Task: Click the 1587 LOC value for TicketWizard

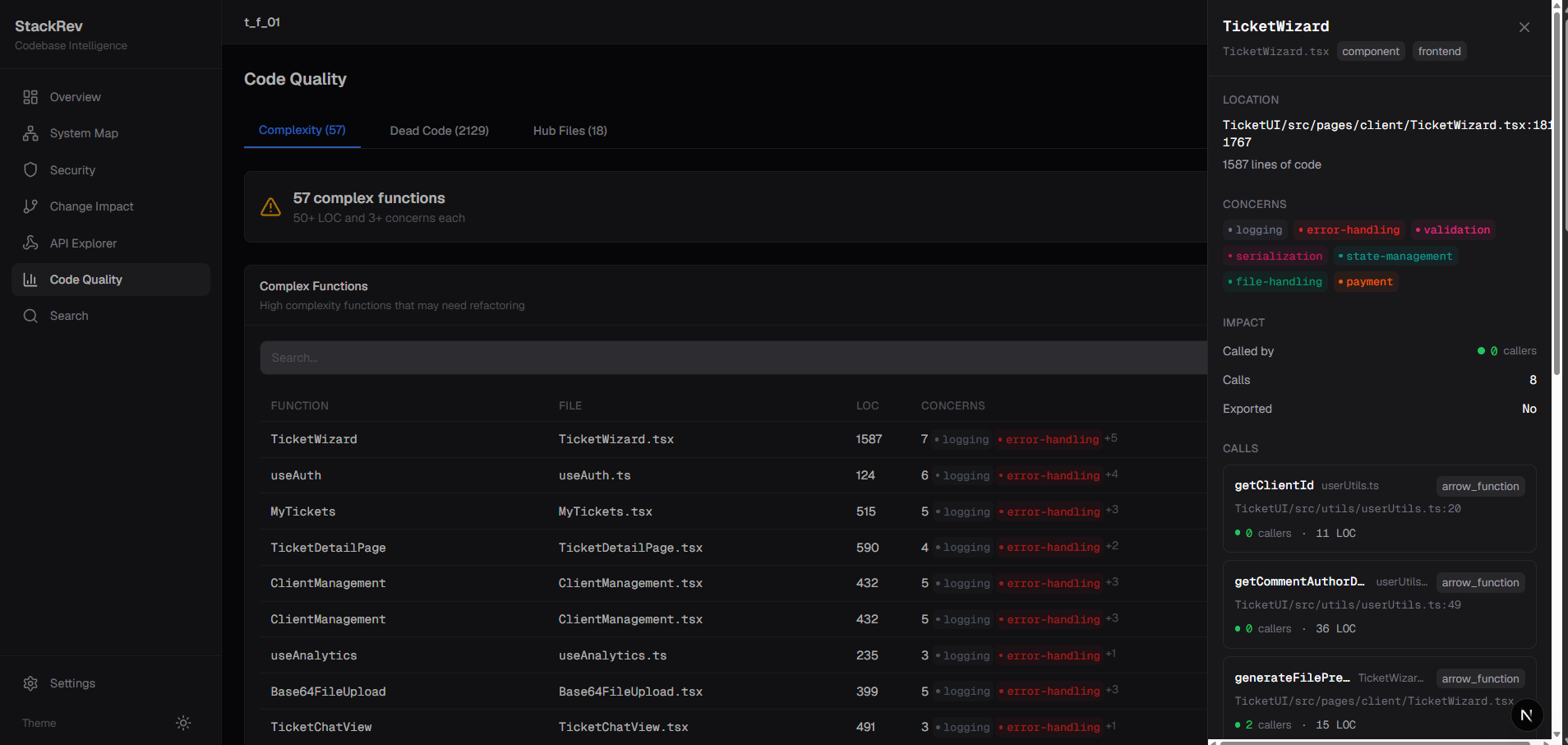Action: (869, 439)
